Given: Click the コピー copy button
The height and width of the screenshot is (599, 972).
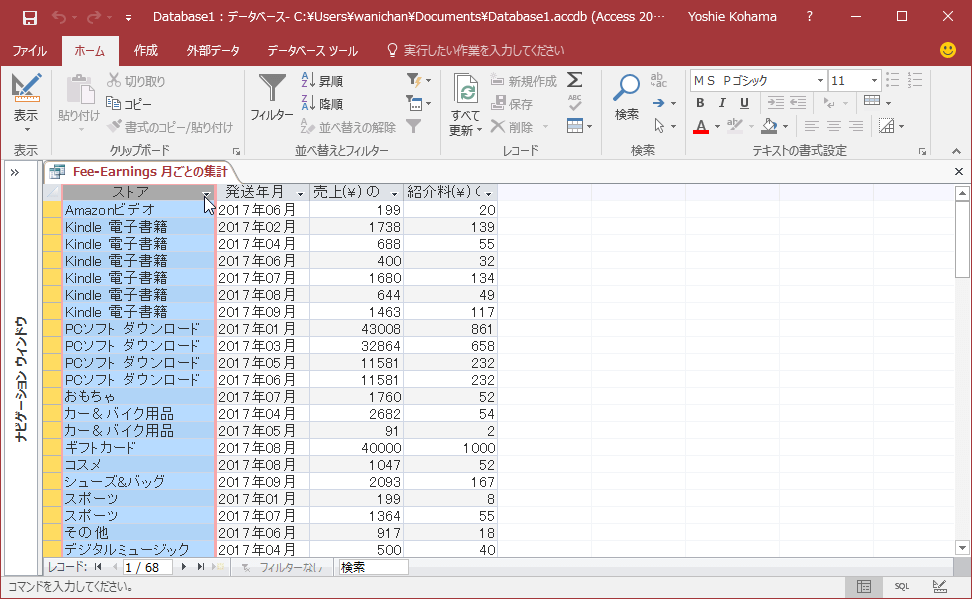Looking at the screenshot, I should pyautogui.click(x=129, y=104).
